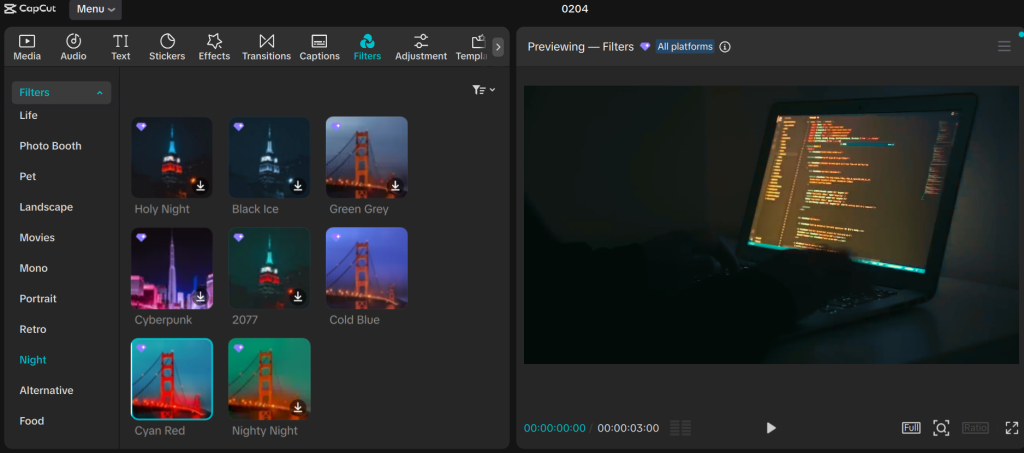Toggle the focus scan frame icon

[941, 428]
